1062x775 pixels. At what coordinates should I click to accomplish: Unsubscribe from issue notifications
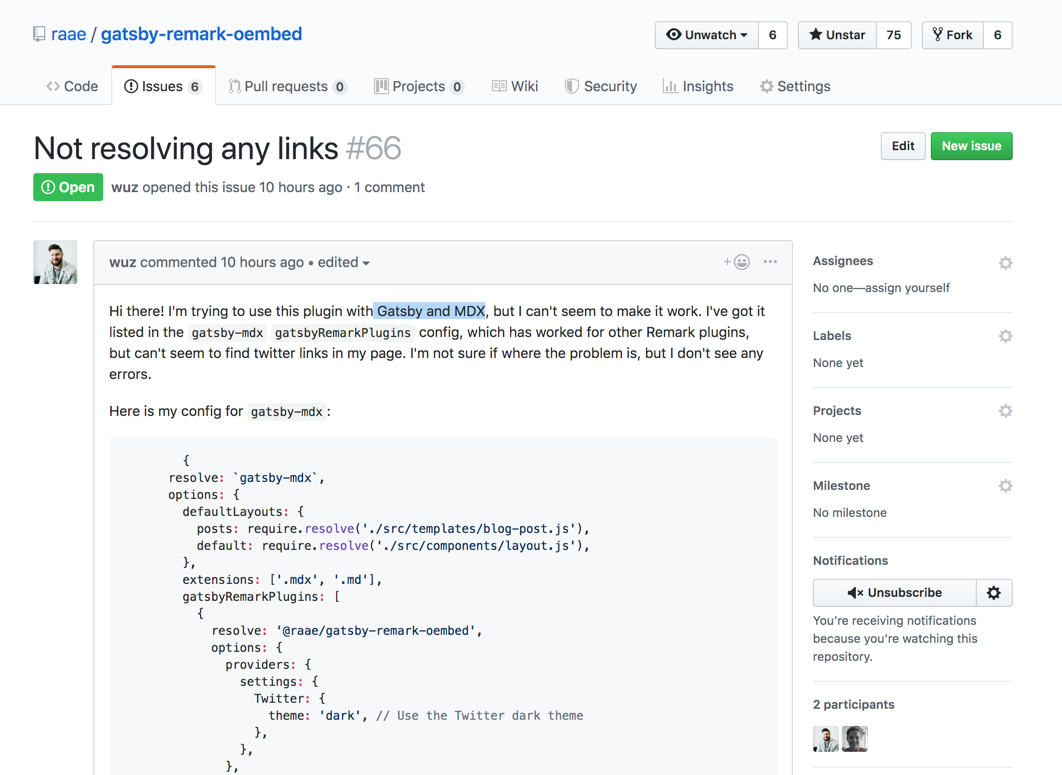895,593
